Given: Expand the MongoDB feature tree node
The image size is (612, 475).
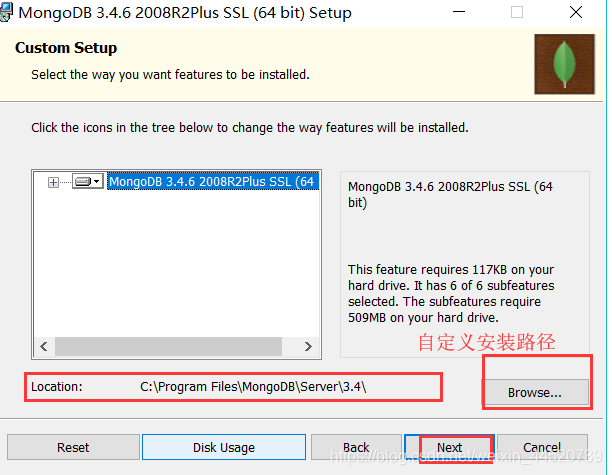Looking at the screenshot, I should point(53,182).
